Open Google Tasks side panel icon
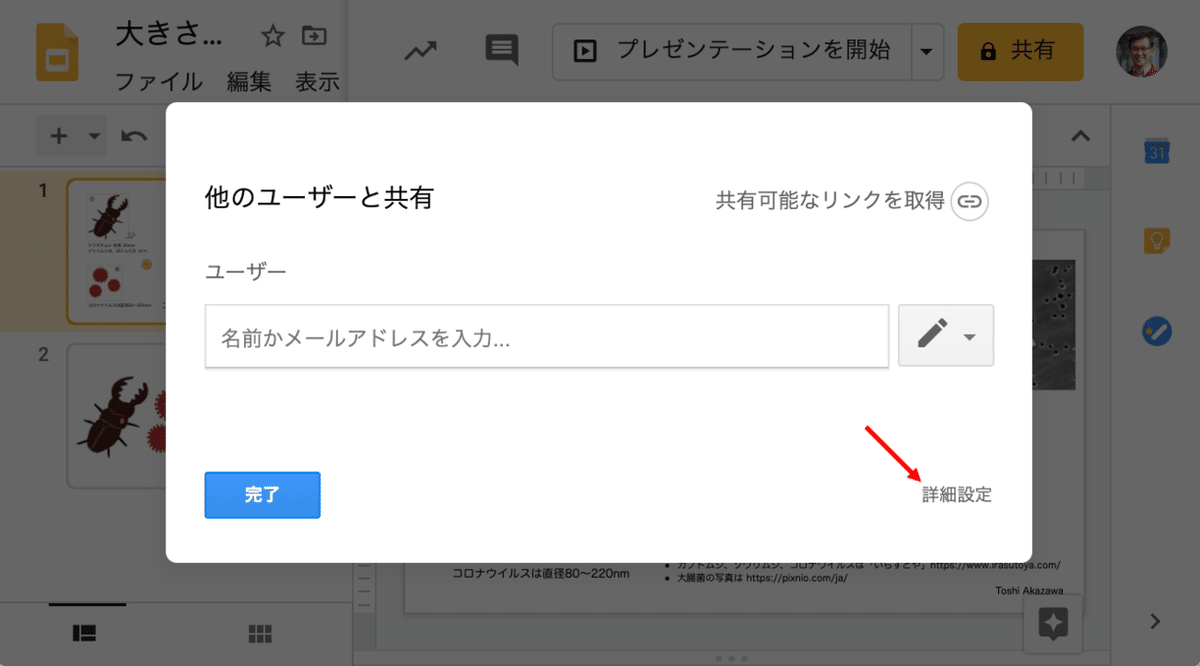Viewport: 1200px width, 666px height. pyautogui.click(x=1157, y=331)
